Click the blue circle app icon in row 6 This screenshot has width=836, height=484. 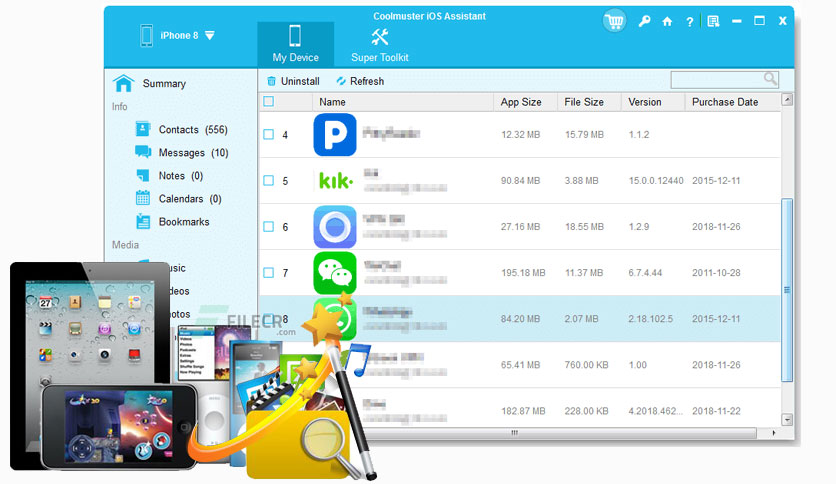coord(335,227)
